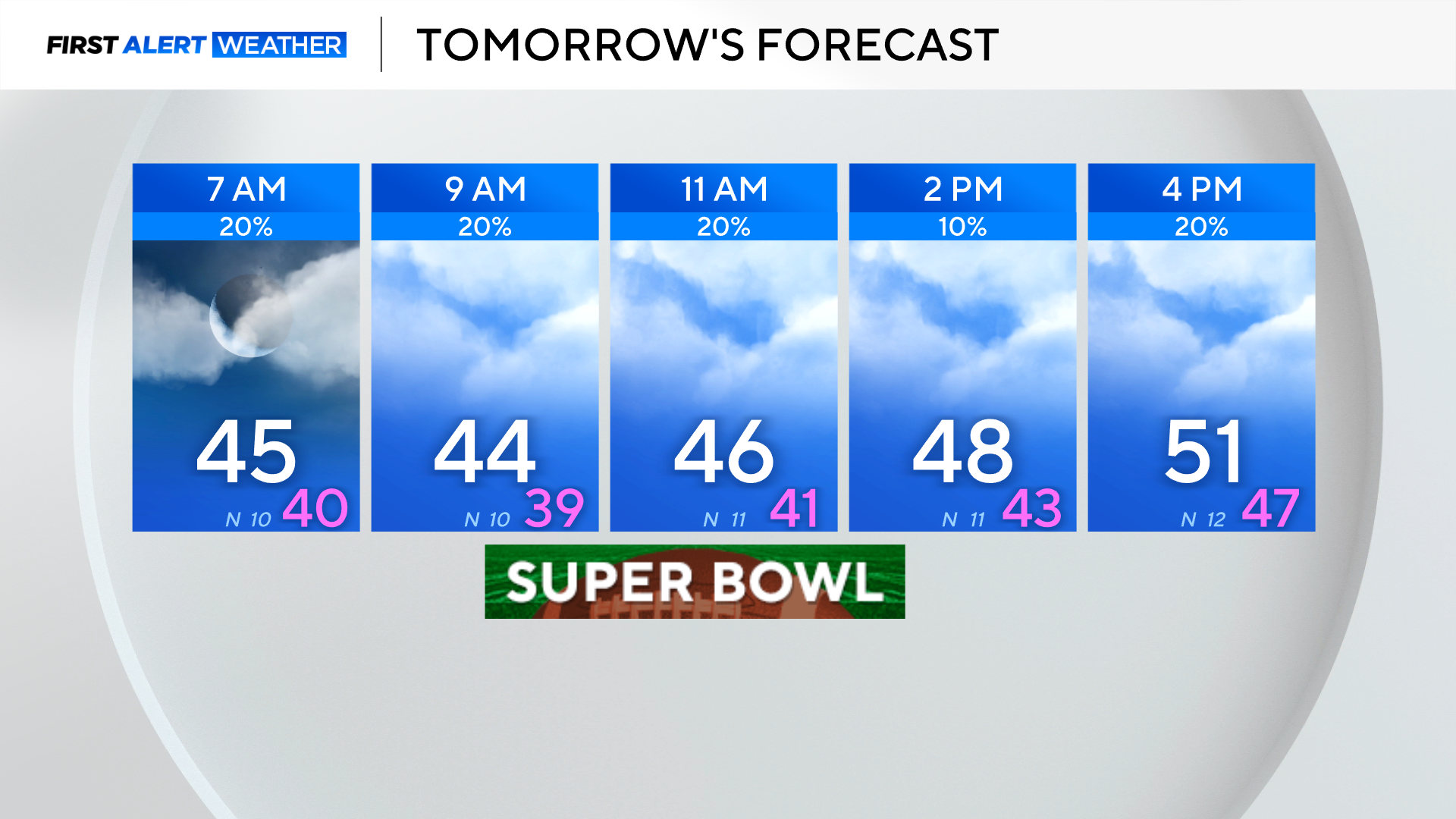Select the 4 PM forecast header

(x=1201, y=188)
